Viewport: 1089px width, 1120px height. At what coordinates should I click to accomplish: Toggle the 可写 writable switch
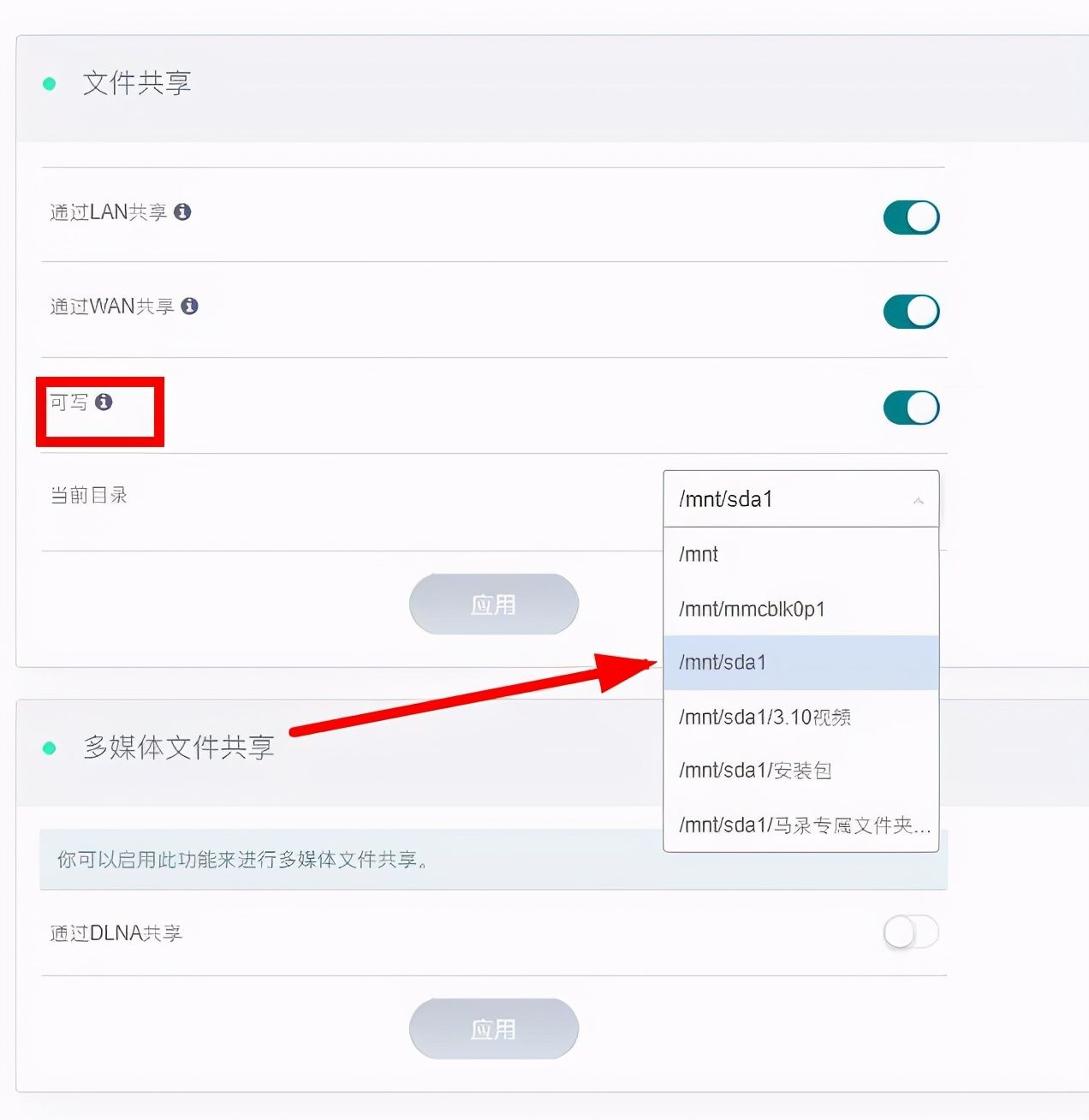coord(911,408)
